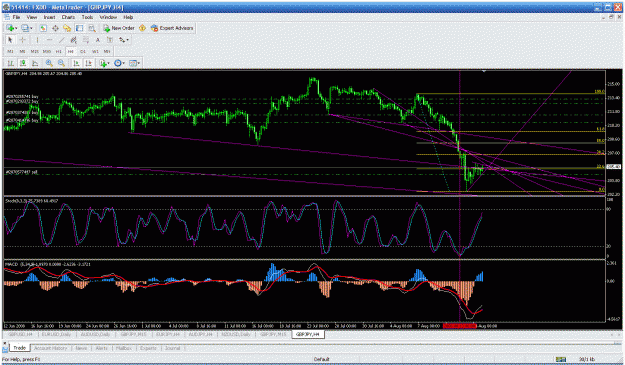Screen dimensions: 625x365
Task: Expand the Templates dropdown arrow
Action: click(x=138, y=63)
